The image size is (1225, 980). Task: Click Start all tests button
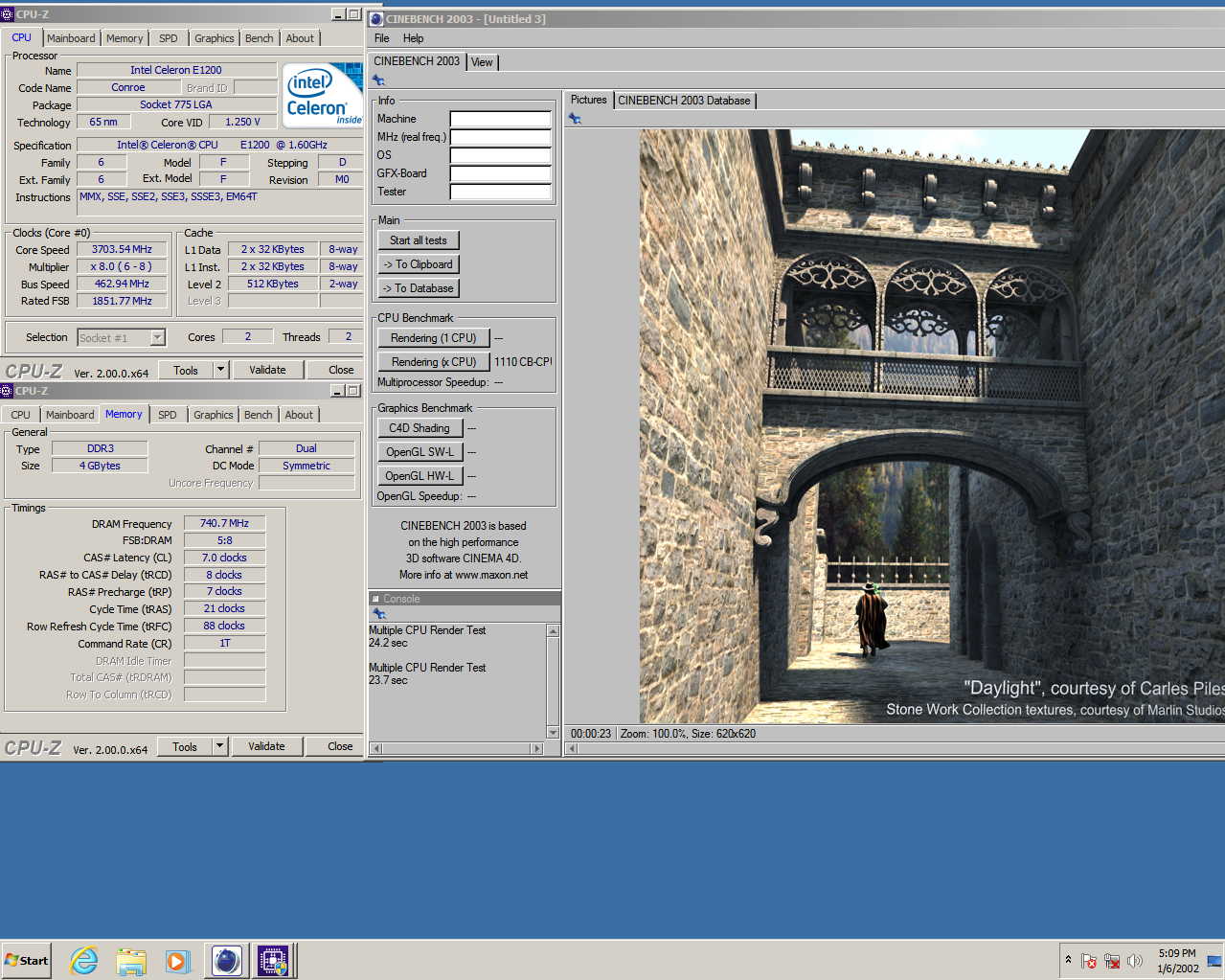pyautogui.click(x=419, y=240)
